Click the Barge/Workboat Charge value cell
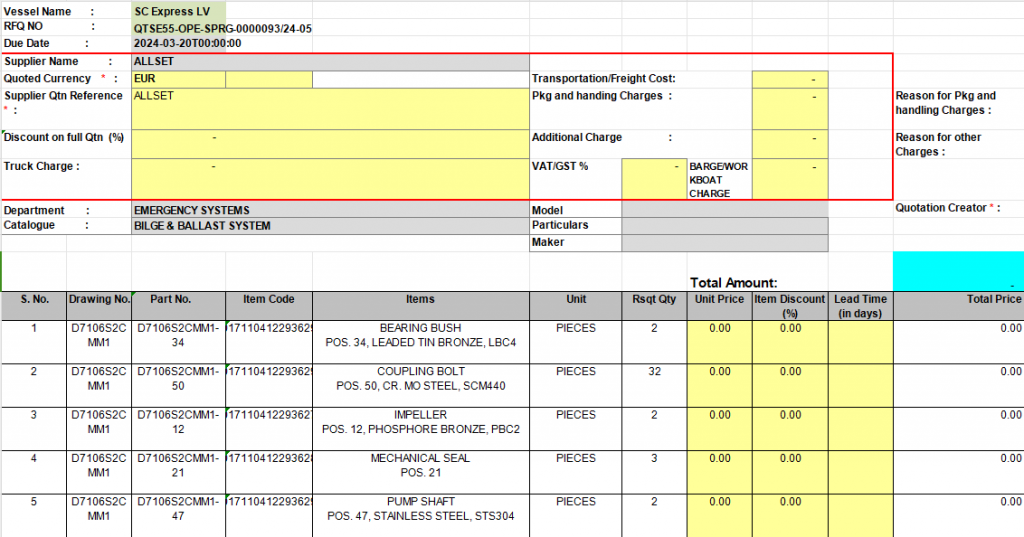 (x=789, y=179)
